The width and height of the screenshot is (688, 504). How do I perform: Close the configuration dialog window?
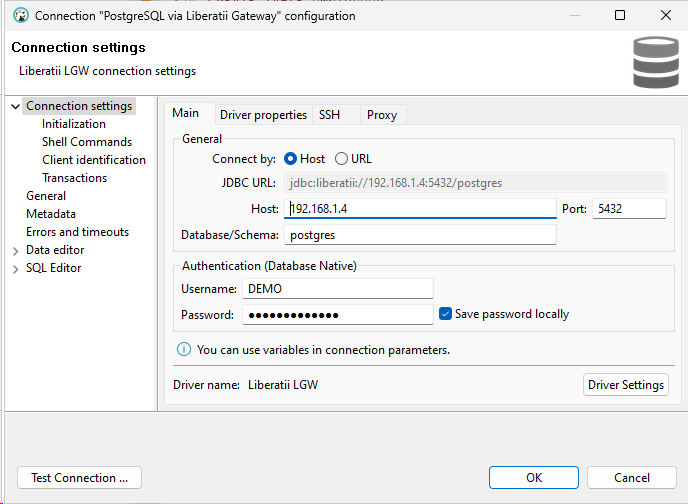pyautogui.click(x=666, y=15)
